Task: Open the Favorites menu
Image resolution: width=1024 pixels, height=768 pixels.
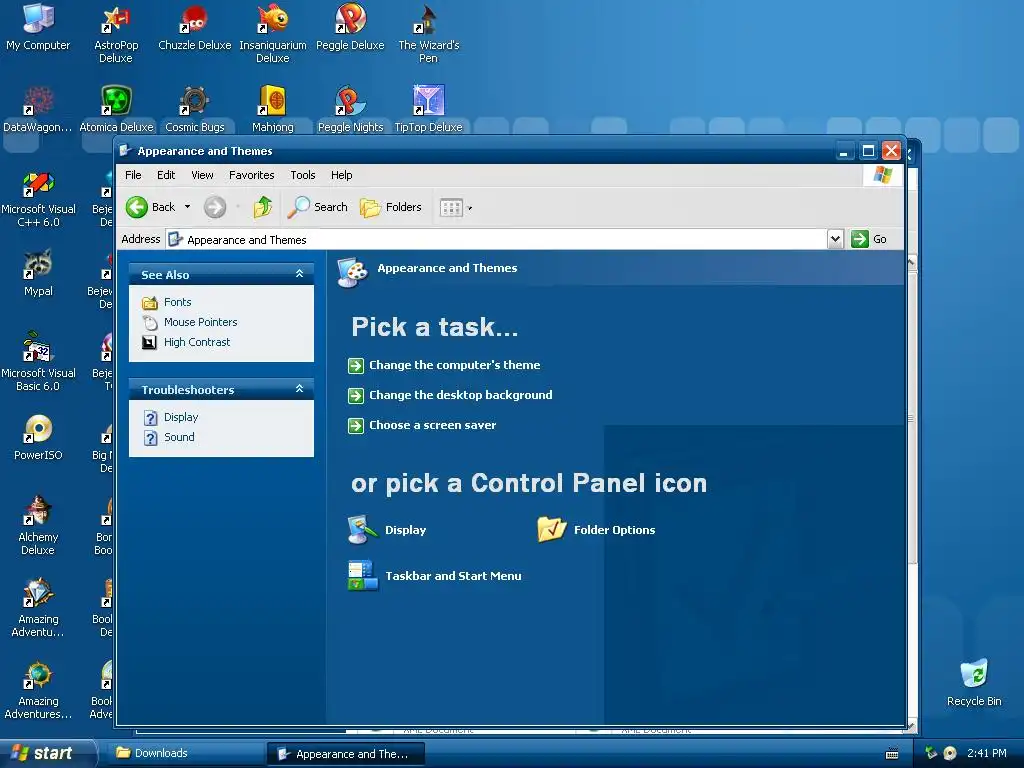Action: 251,175
